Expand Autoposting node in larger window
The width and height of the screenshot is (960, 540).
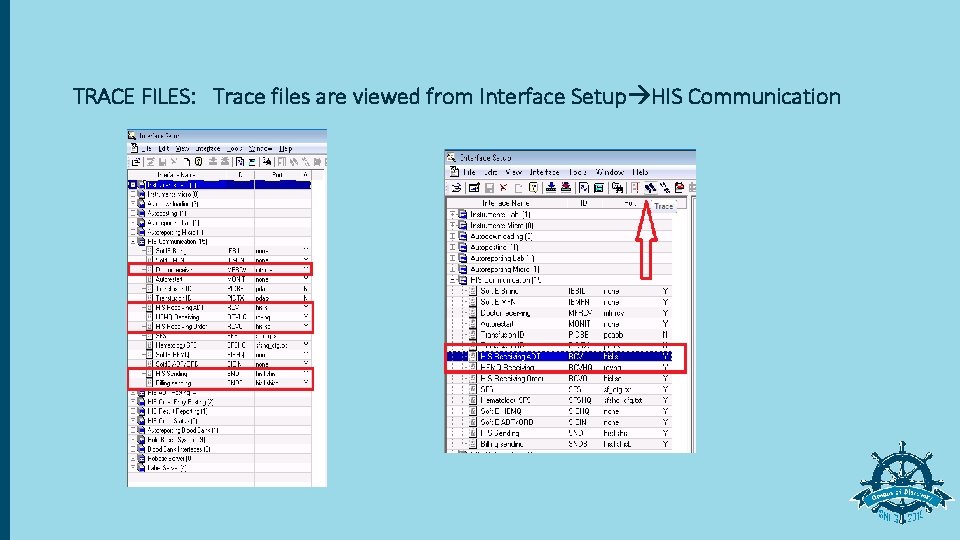452,247
